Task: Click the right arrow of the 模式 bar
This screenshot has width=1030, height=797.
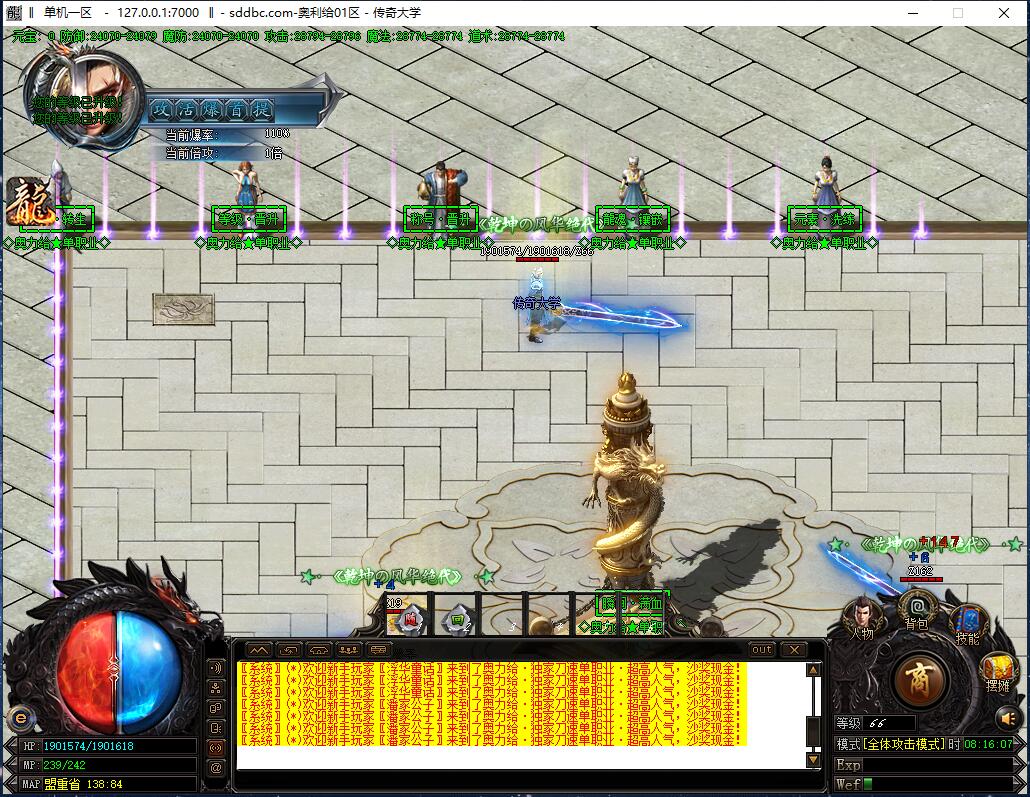Action: click(1020, 744)
